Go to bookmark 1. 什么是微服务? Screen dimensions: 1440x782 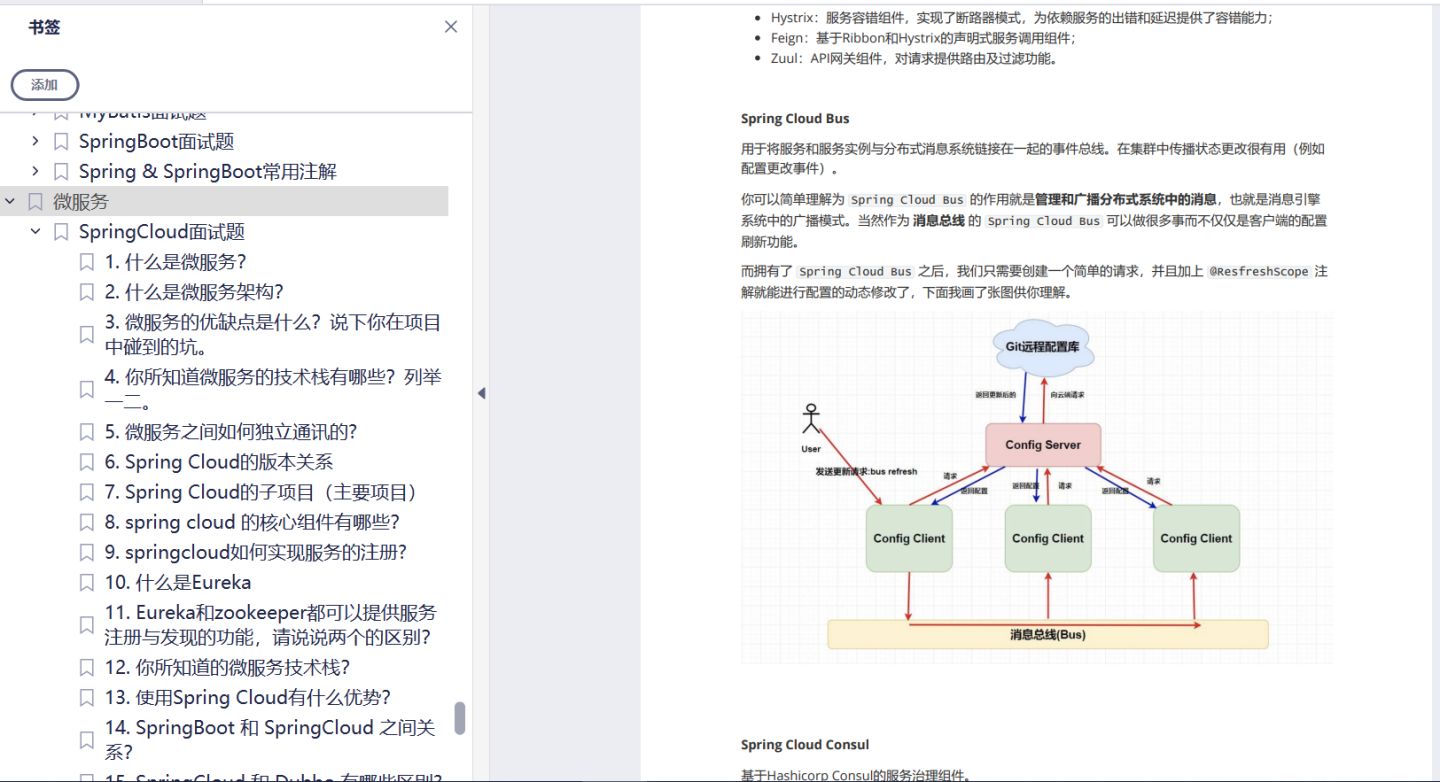click(176, 262)
